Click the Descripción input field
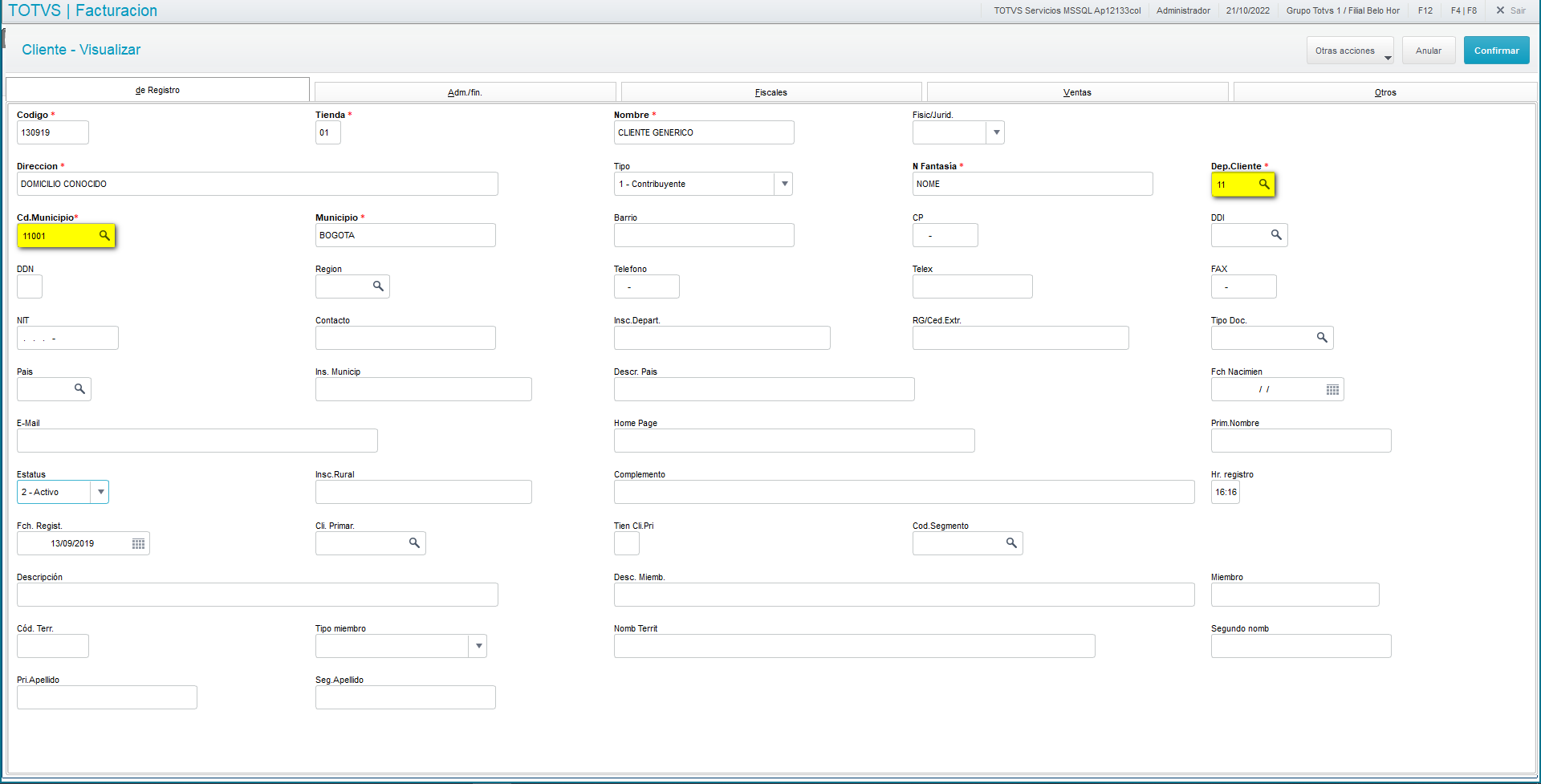 pyautogui.click(x=258, y=595)
